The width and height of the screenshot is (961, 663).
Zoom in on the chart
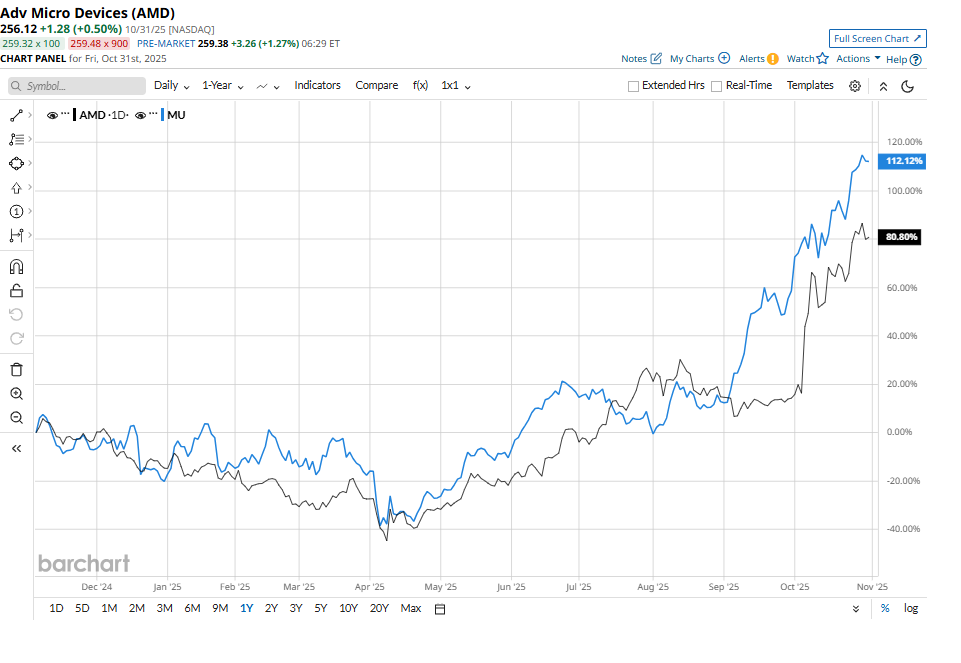[x=16, y=394]
